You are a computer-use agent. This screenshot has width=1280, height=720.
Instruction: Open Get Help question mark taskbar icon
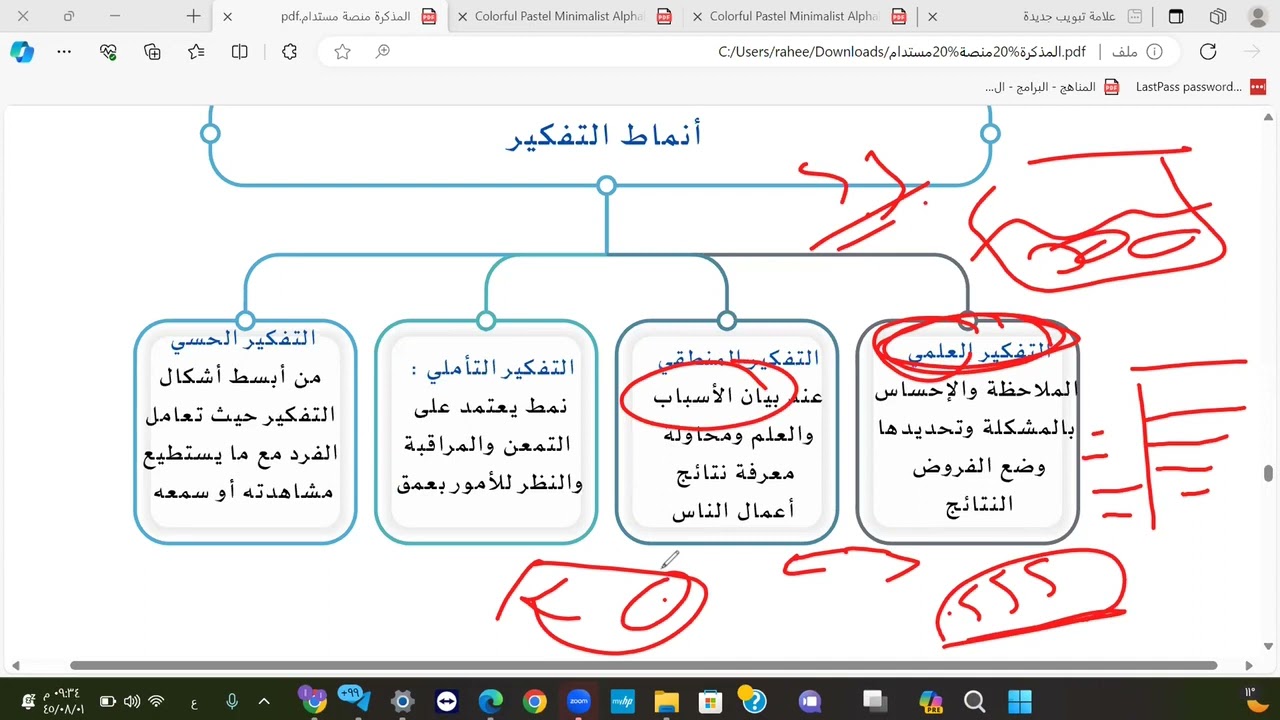click(x=752, y=701)
